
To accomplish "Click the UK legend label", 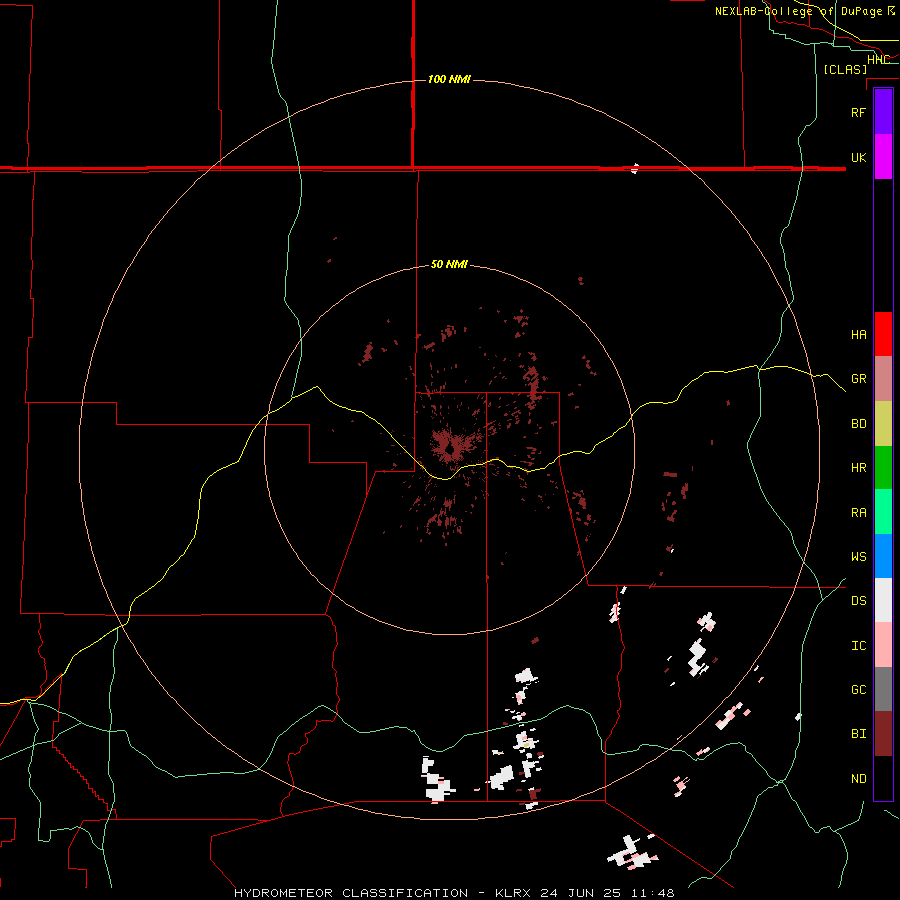I will pos(859,157).
